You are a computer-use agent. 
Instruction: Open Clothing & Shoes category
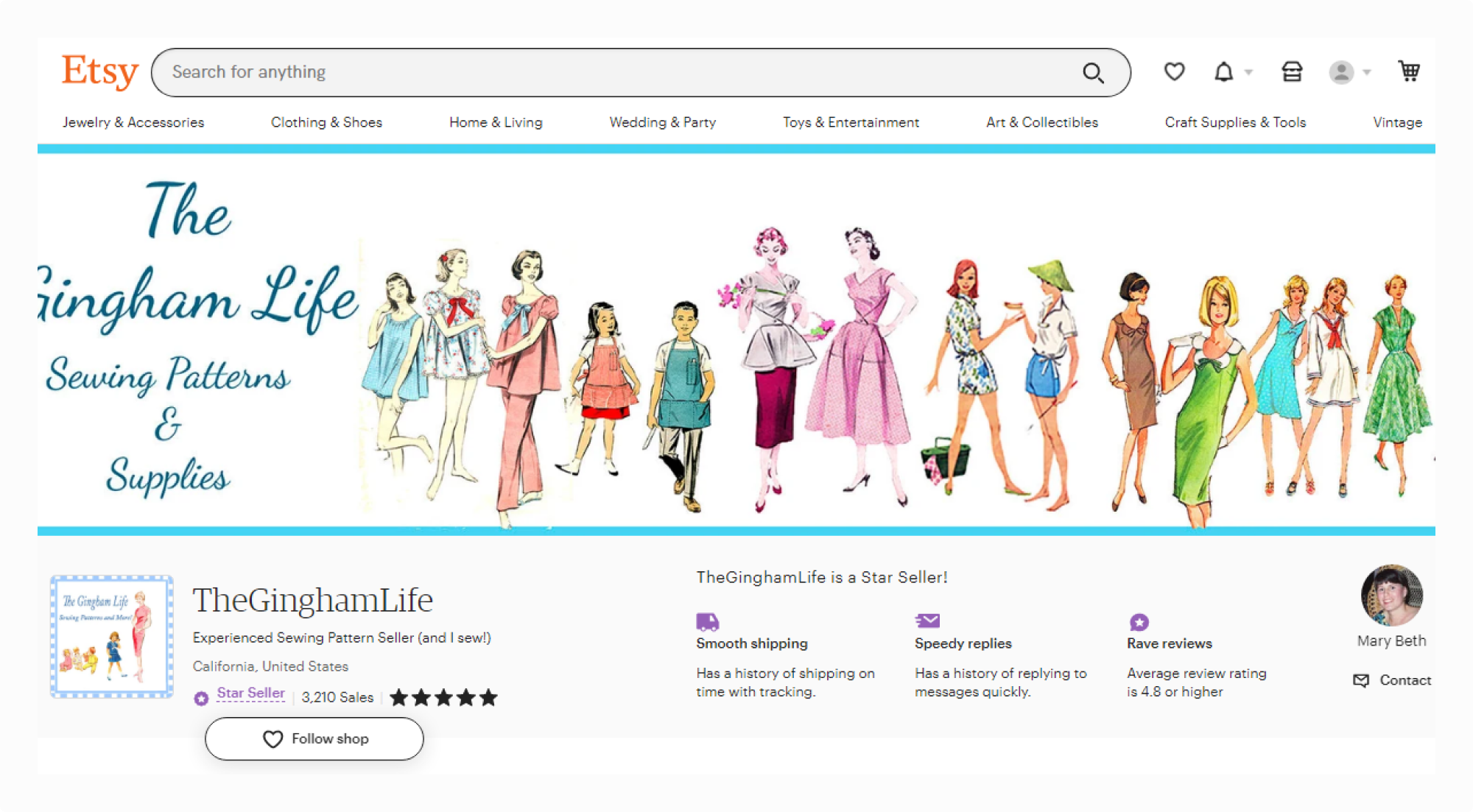click(x=326, y=122)
